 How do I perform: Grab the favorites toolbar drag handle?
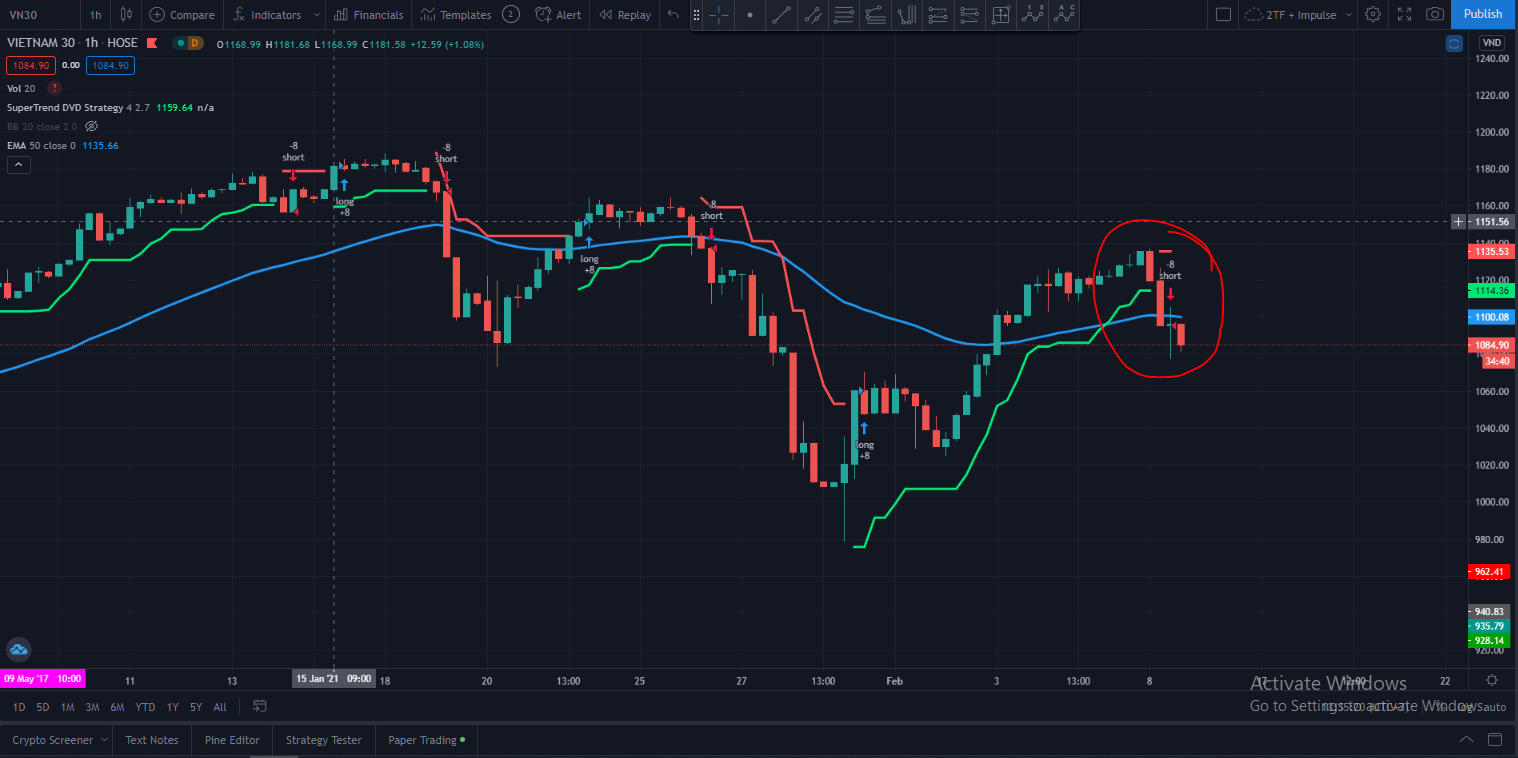(x=698, y=15)
